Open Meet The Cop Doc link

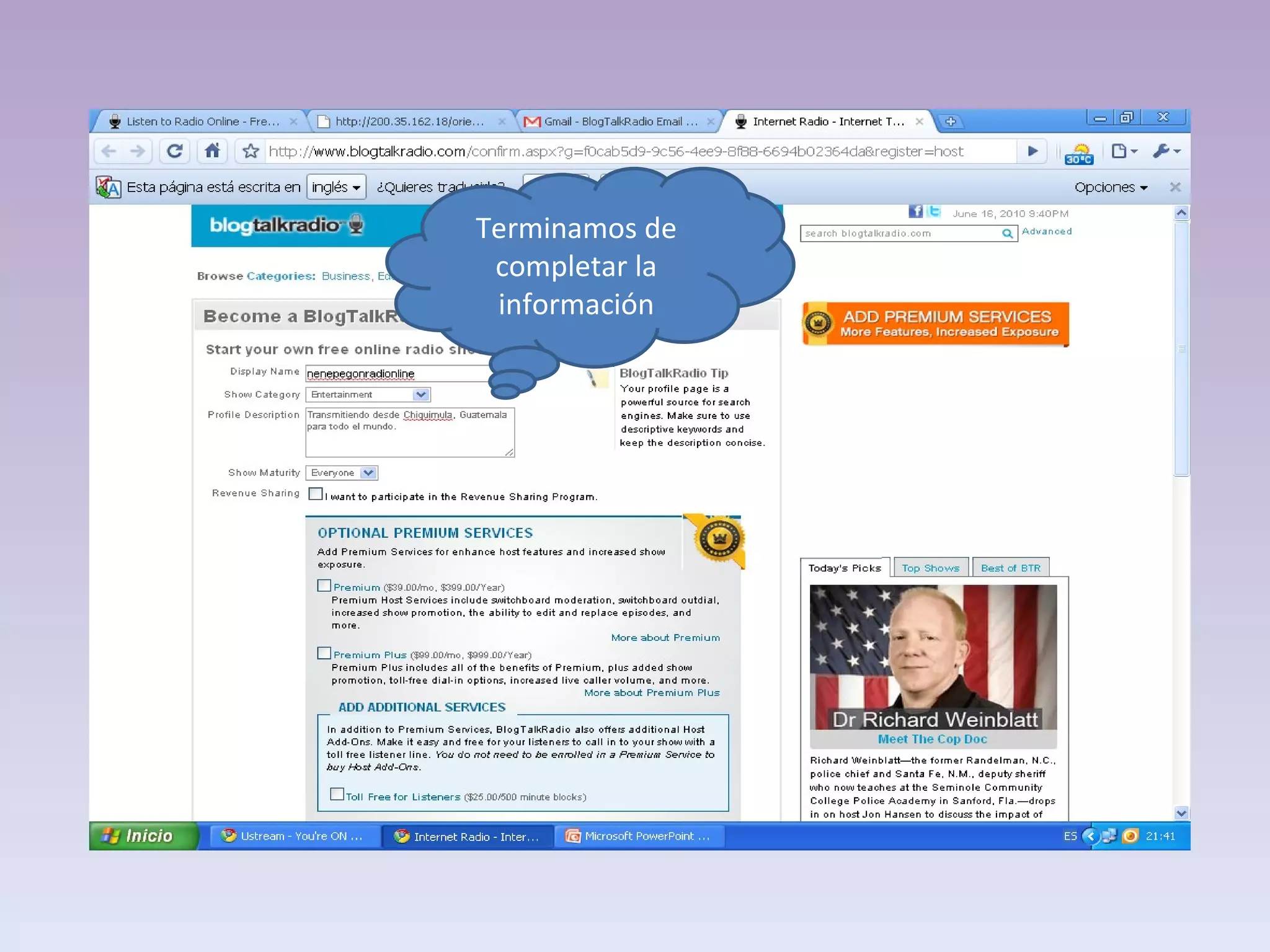pyautogui.click(x=933, y=739)
